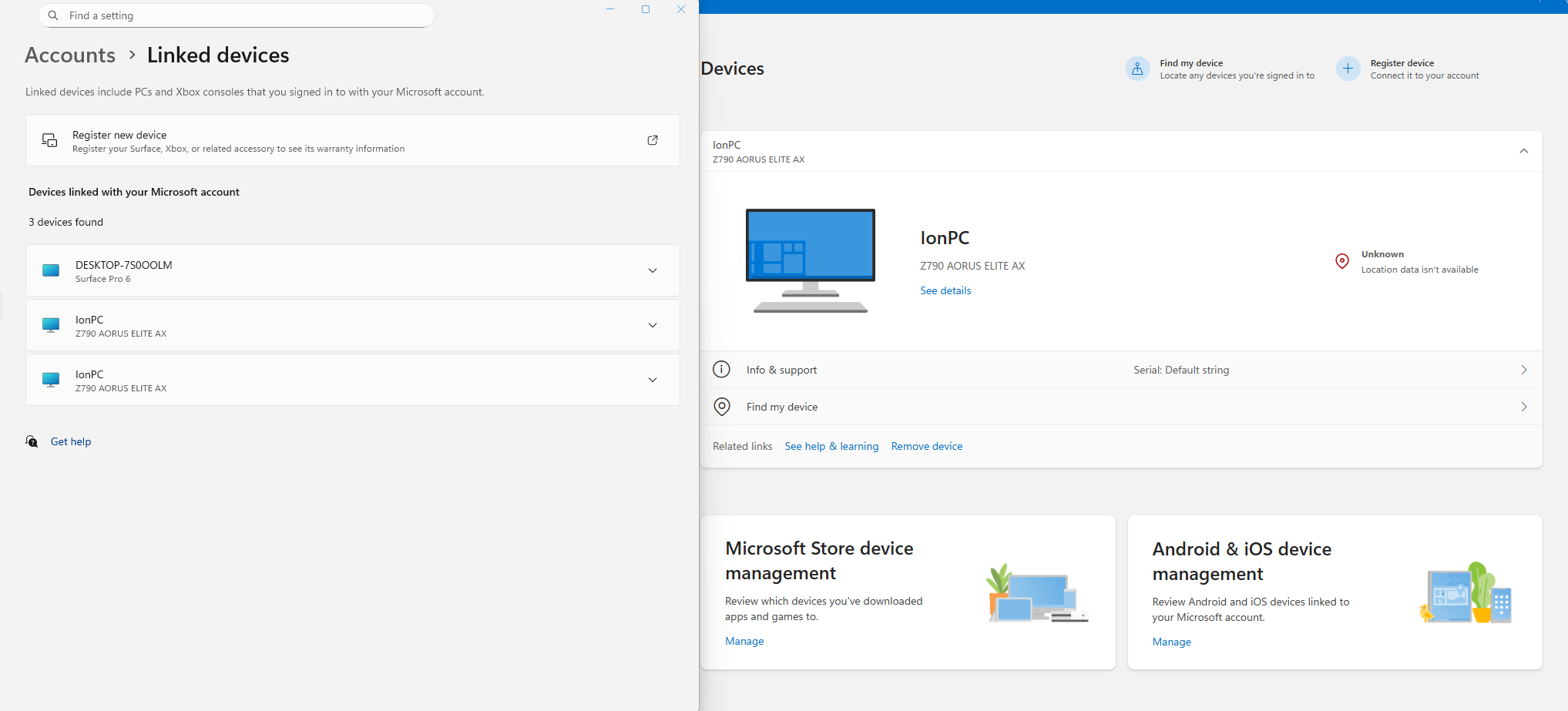Click the Find a setting search box
1568x711 pixels.
tap(236, 15)
